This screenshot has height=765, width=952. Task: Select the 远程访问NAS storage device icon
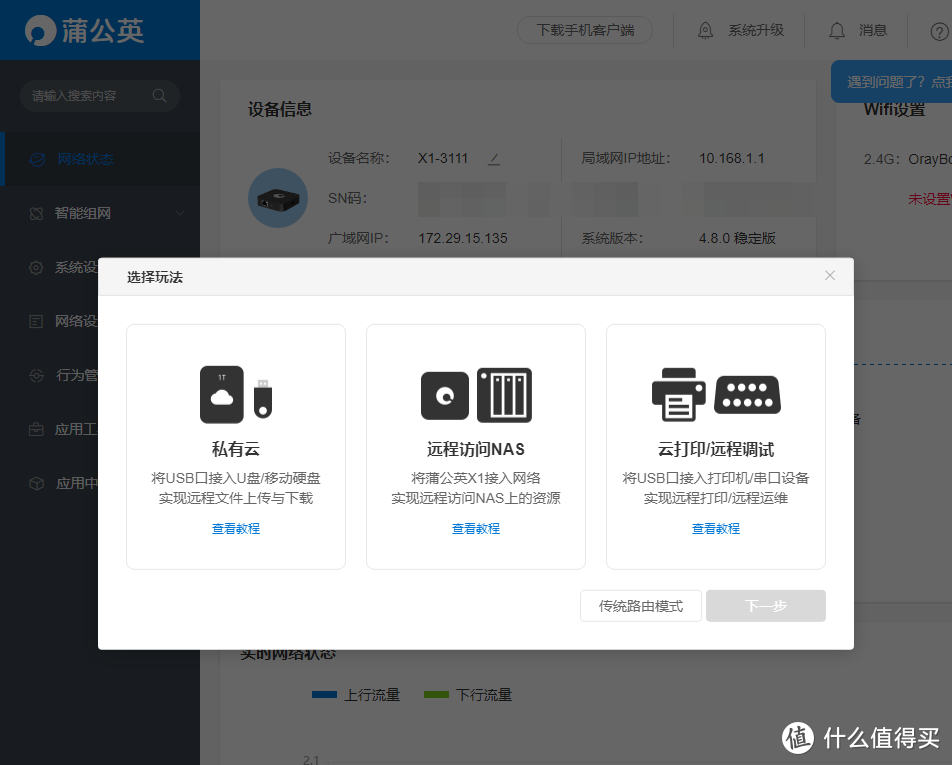(475, 395)
